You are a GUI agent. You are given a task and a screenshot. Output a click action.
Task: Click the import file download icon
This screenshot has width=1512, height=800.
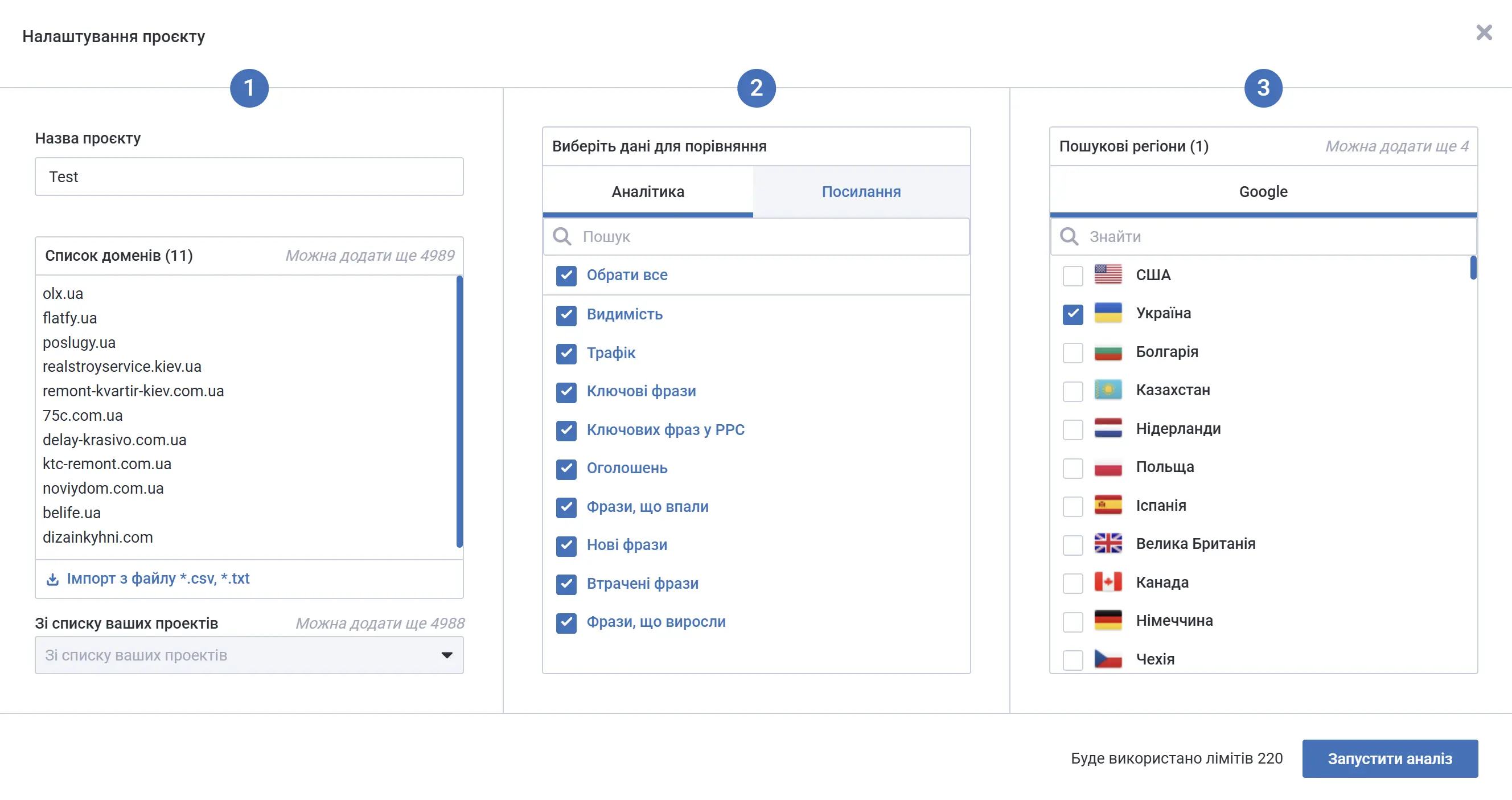(52, 579)
